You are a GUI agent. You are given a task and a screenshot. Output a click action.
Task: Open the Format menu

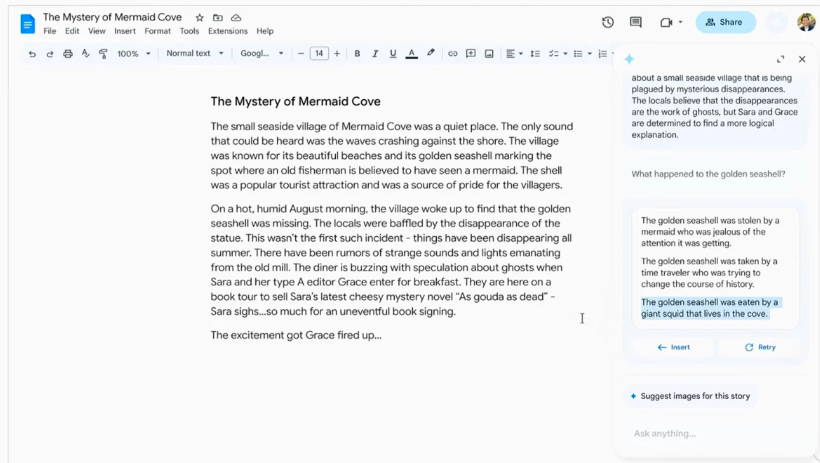tap(157, 31)
